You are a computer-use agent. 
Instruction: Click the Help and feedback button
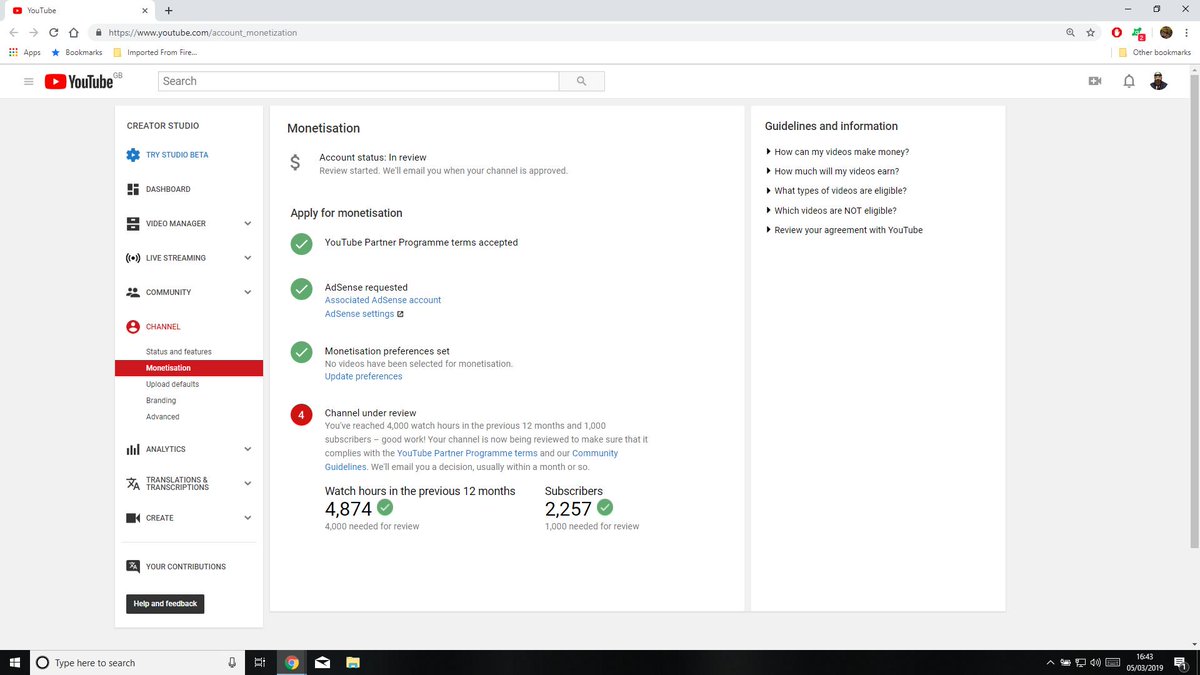(x=166, y=604)
